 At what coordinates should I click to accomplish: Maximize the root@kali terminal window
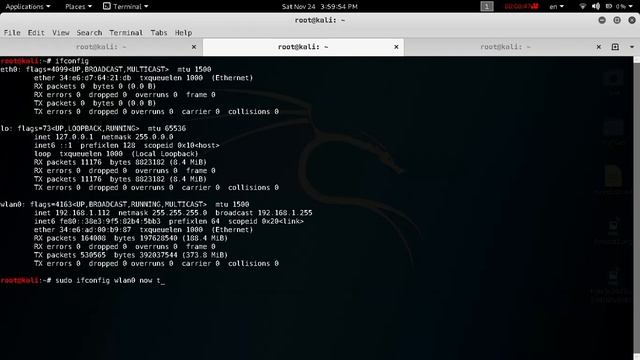617,20
